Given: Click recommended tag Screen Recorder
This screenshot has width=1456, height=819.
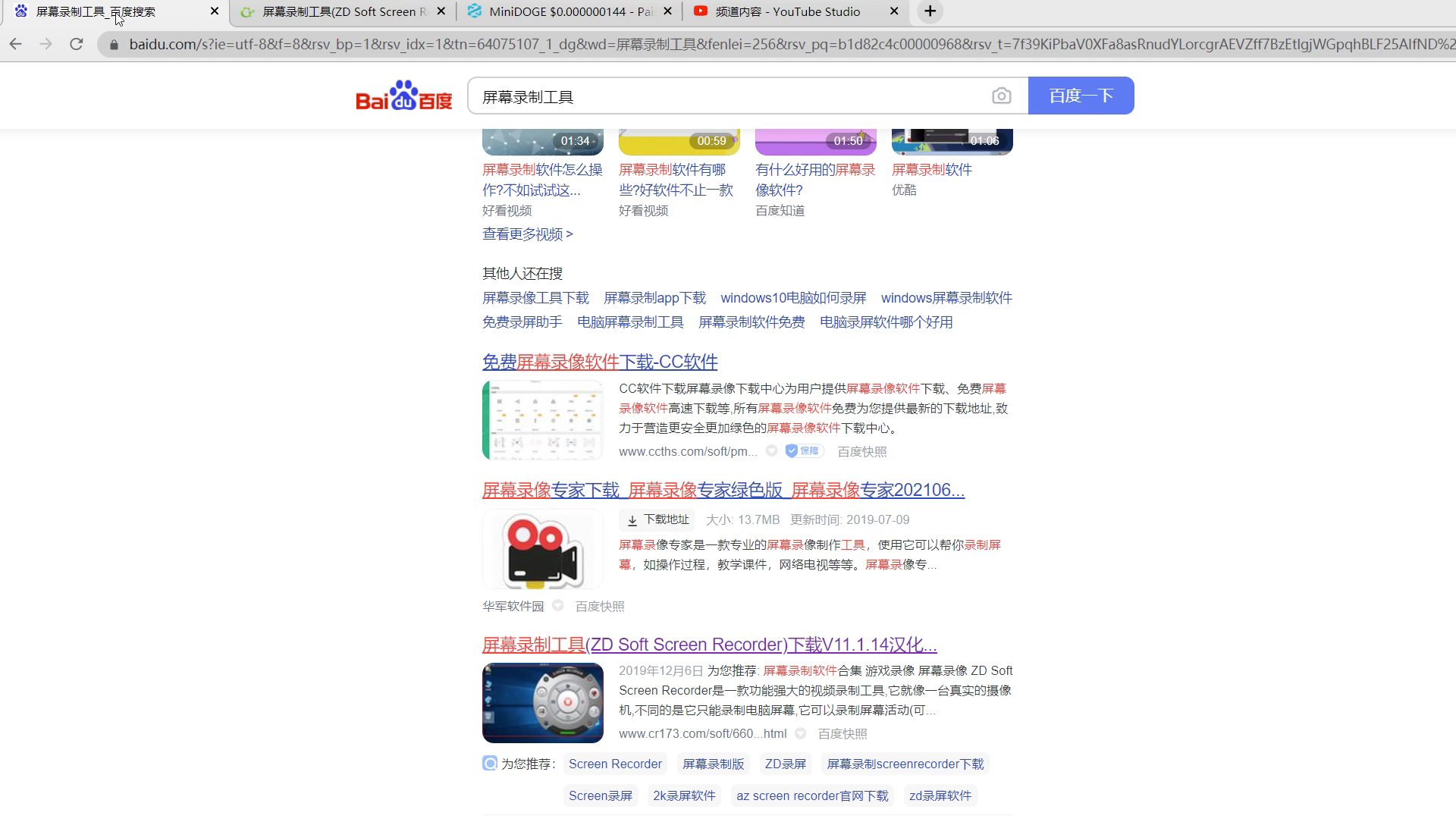Looking at the screenshot, I should click(x=615, y=764).
